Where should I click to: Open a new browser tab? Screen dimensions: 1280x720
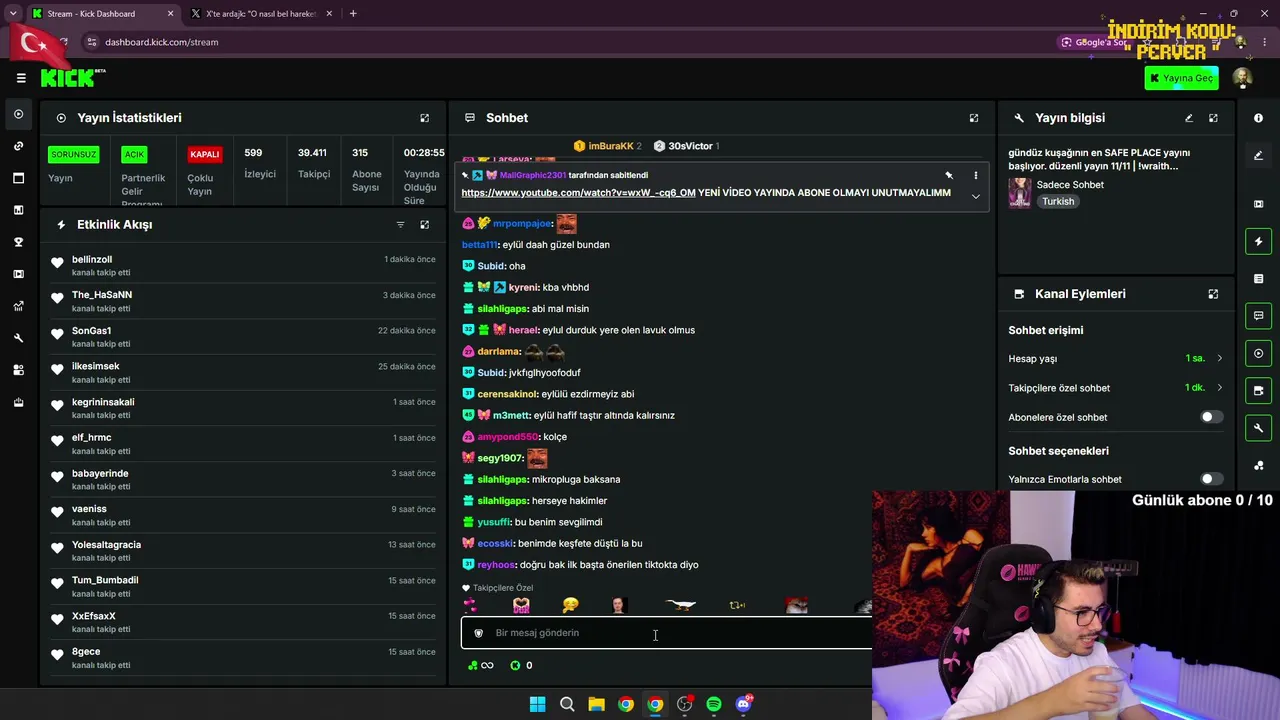tap(353, 14)
